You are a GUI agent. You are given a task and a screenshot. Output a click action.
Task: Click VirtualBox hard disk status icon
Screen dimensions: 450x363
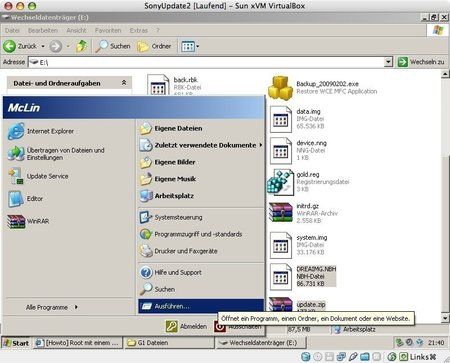[x=305, y=357]
